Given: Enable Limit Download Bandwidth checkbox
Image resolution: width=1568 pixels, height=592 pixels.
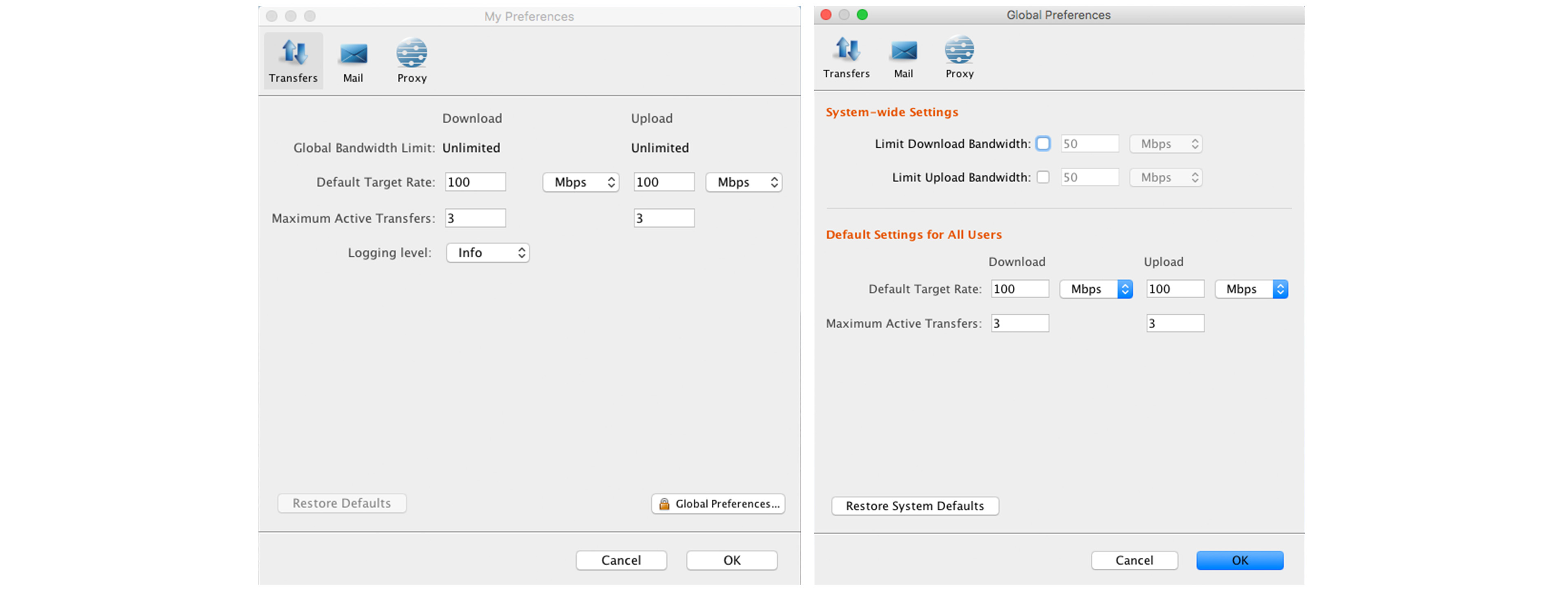Looking at the screenshot, I should [1043, 144].
